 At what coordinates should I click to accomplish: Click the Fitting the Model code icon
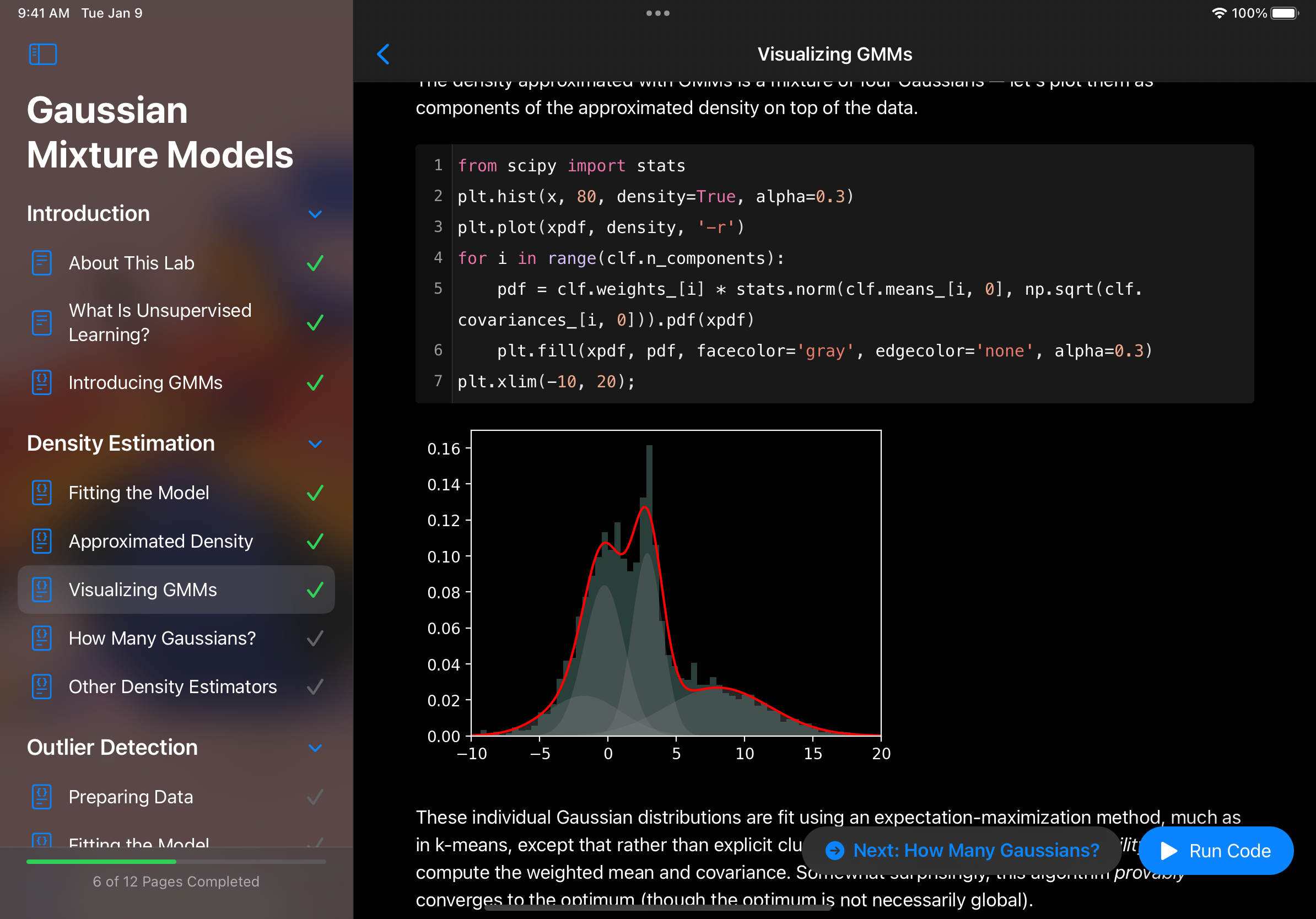(42, 493)
